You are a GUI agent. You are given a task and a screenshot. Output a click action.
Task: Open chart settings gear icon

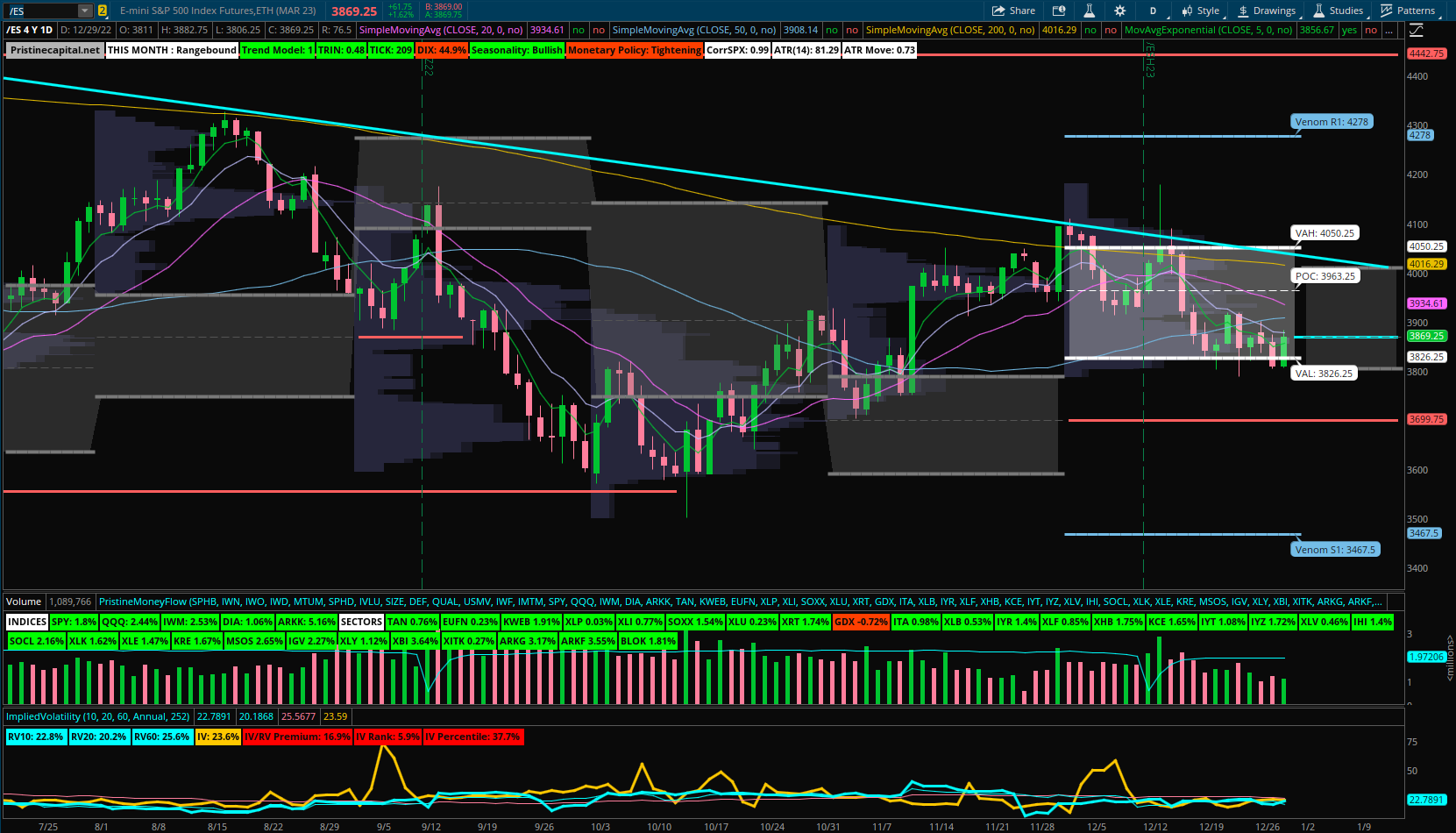[x=1119, y=11]
